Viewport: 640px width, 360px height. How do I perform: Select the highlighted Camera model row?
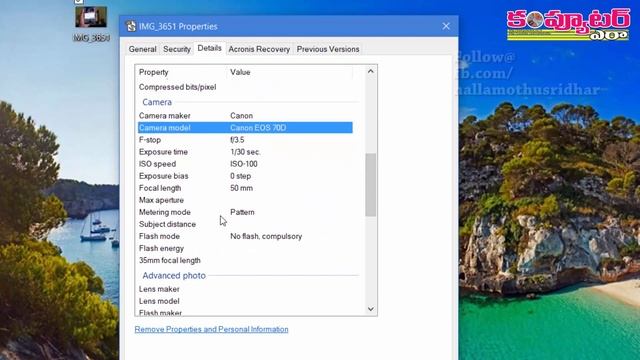click(245, 128)
